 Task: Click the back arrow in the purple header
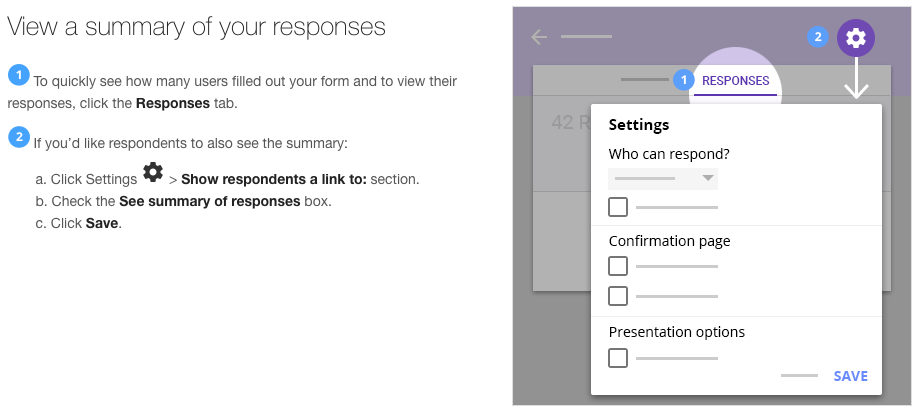539,38
